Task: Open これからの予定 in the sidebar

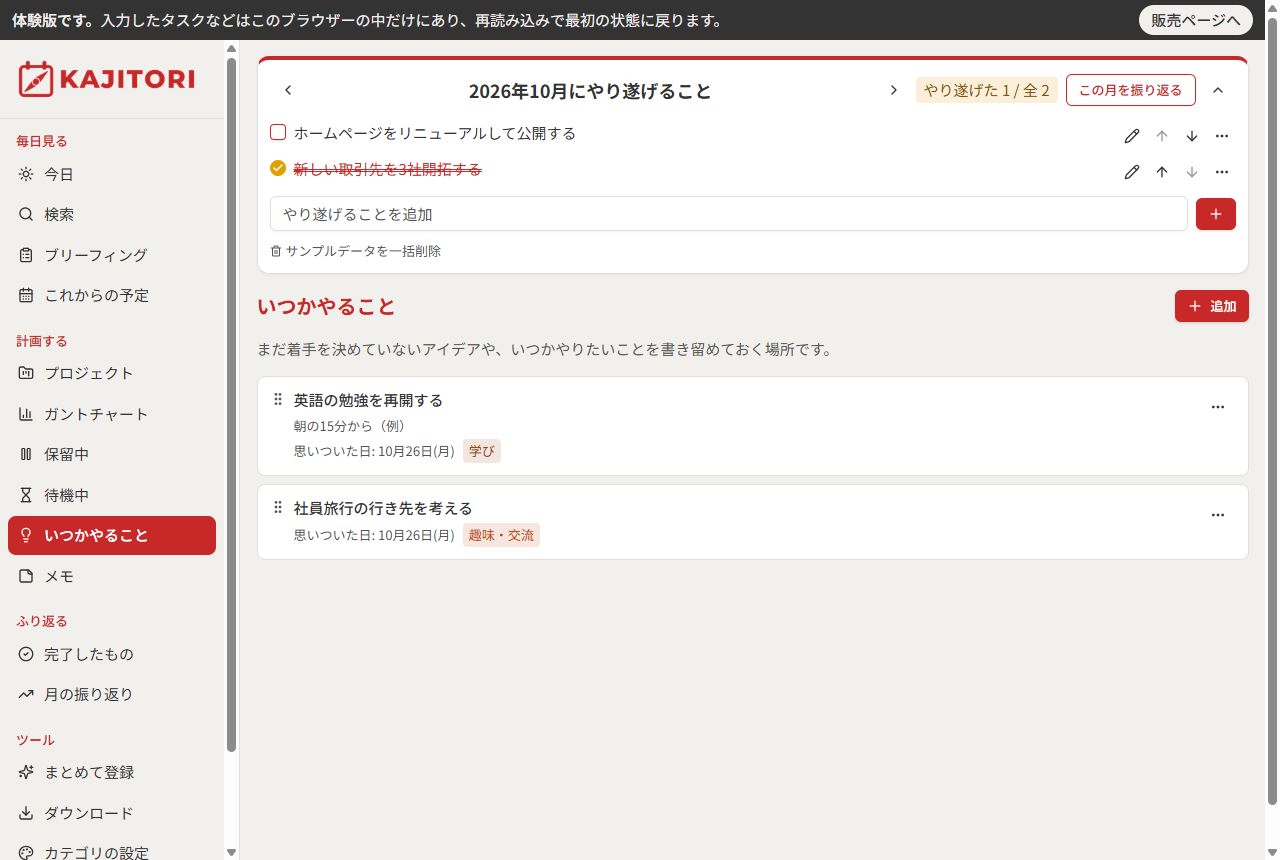Action: pyautogui.click(x=112, y=295)
